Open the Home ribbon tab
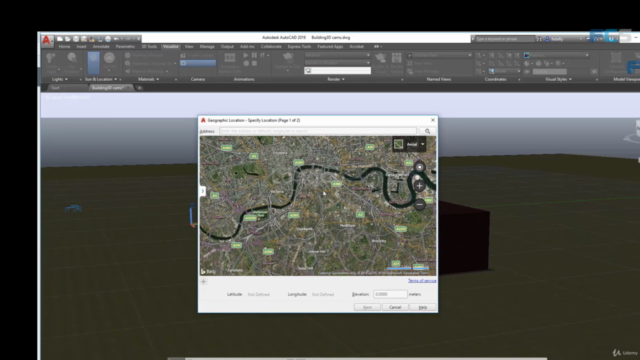The image size is (640, 360). coord(64,47)
